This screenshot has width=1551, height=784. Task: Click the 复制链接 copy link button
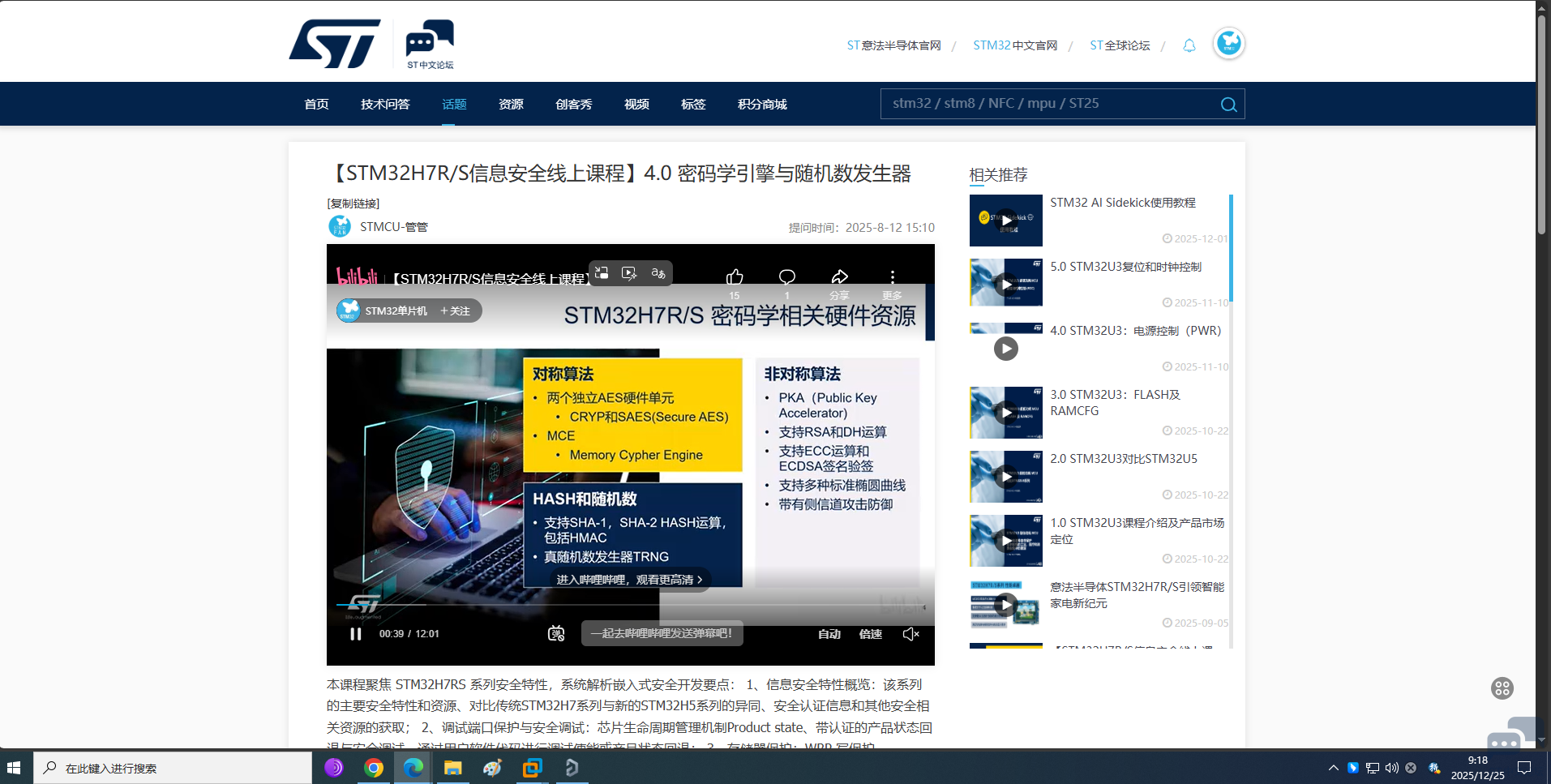coord(353,203)
